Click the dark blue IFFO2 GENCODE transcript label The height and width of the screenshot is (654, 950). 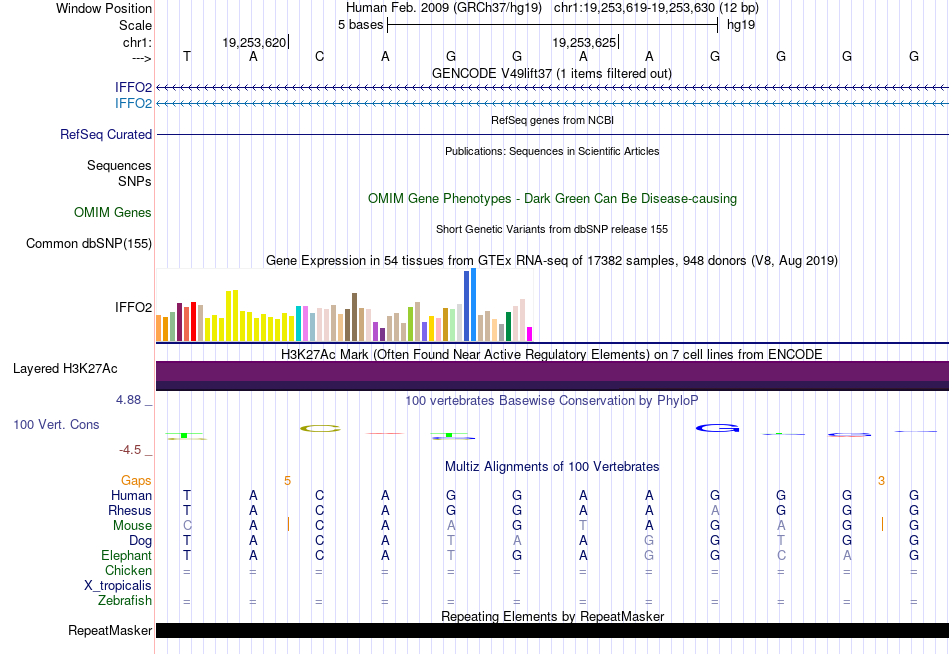click(133, 87)
